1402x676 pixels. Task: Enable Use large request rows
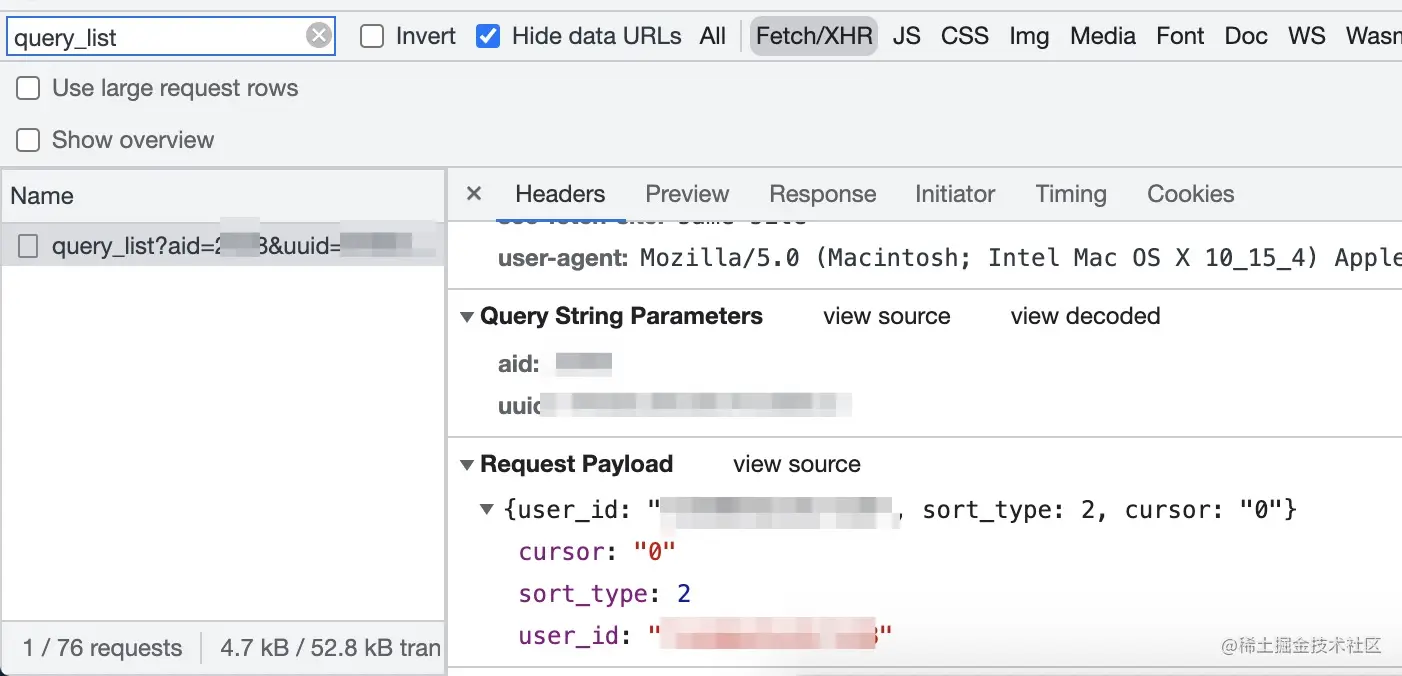pyautogui.click(x=29, y=88)
